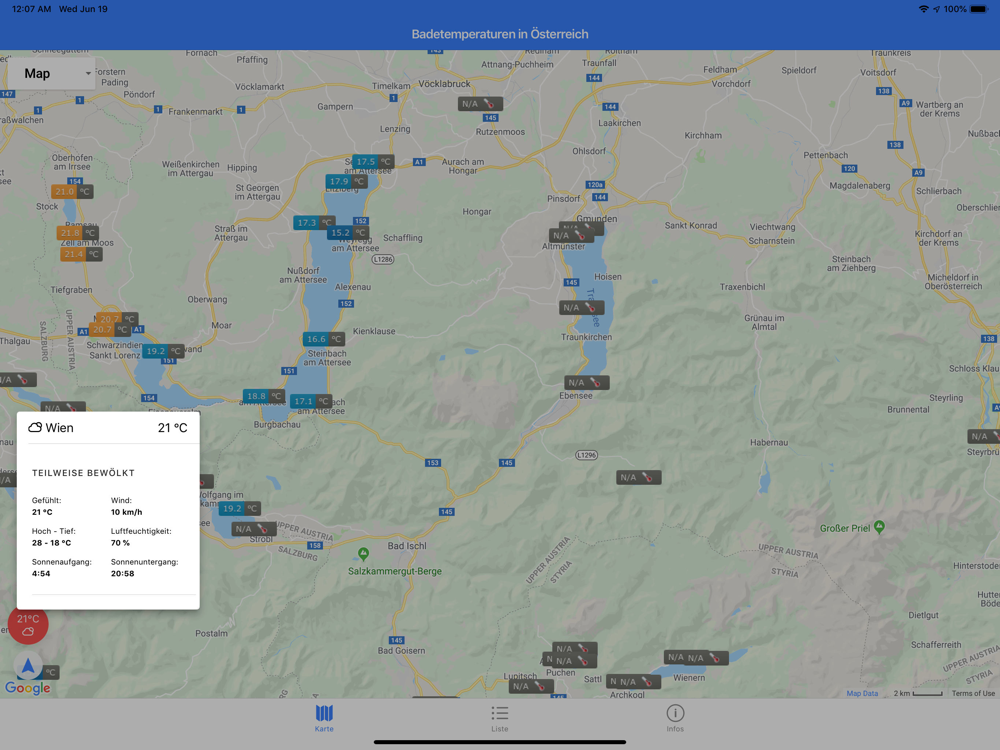This screenshot has width=1000, height=750.
Task: Tap the Gmunden town label
Action: [x=597, y=218]
